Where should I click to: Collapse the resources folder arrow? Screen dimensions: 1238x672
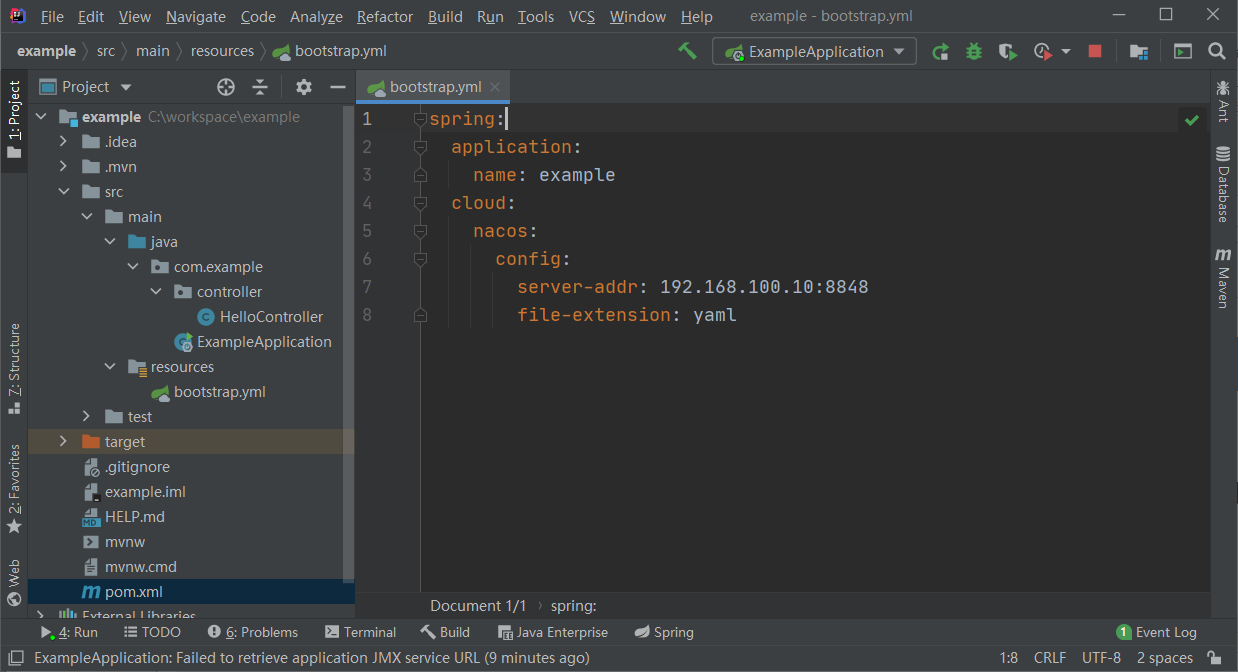109,367
